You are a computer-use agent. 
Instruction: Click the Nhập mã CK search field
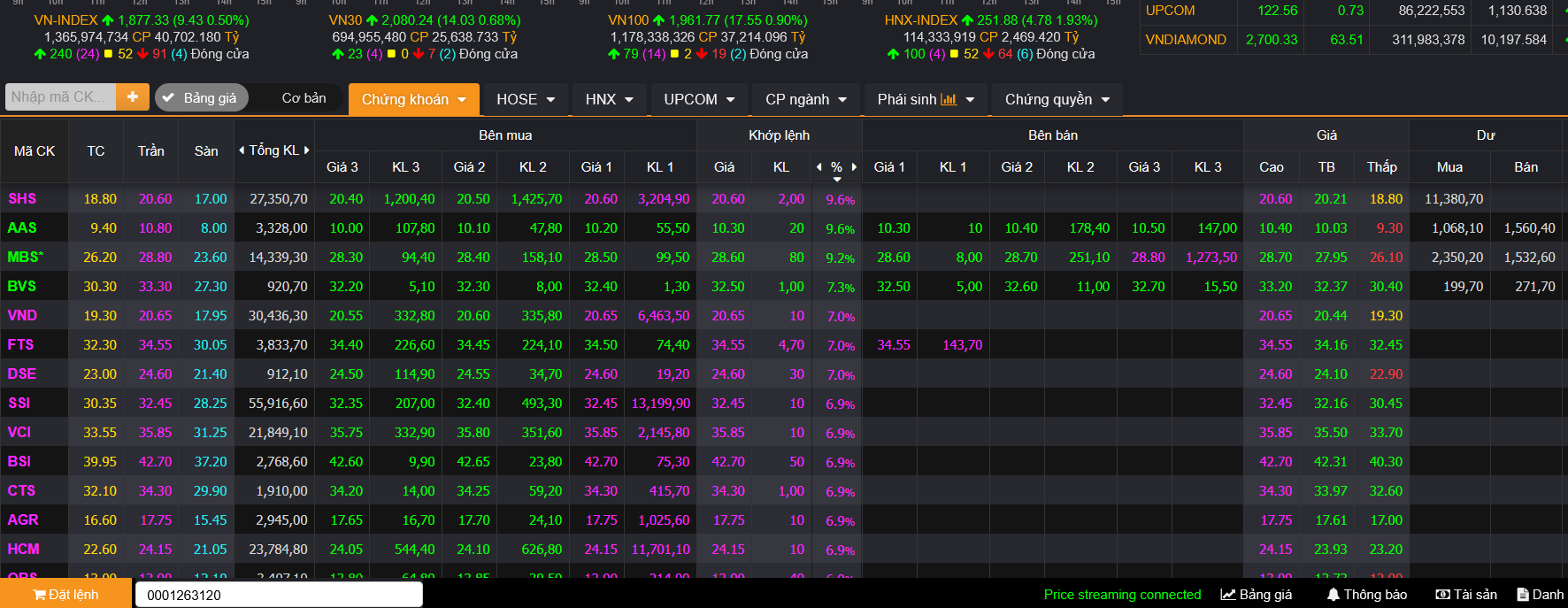pyautogui.click(x=60, y=97)
